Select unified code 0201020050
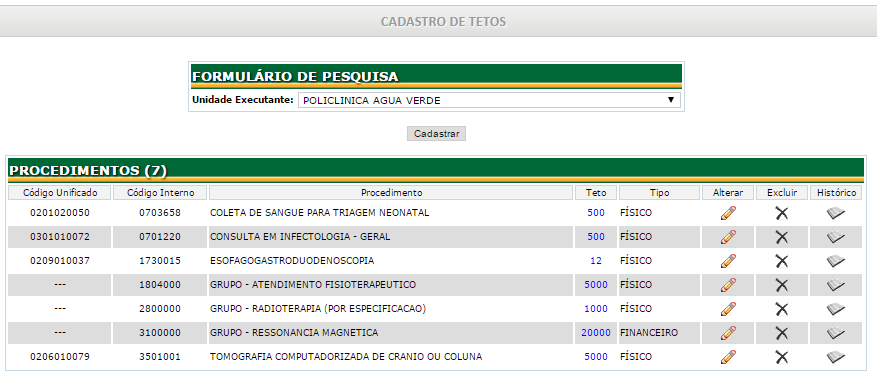The image size is (877, 378). tap(60, 213)
